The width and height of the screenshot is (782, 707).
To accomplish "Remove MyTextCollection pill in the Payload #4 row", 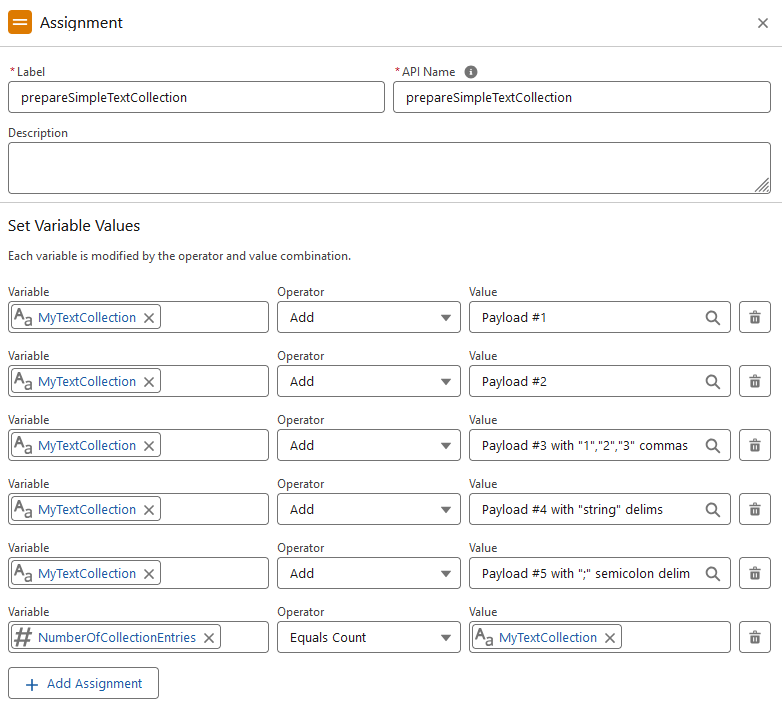I will (x=149, y=510).
